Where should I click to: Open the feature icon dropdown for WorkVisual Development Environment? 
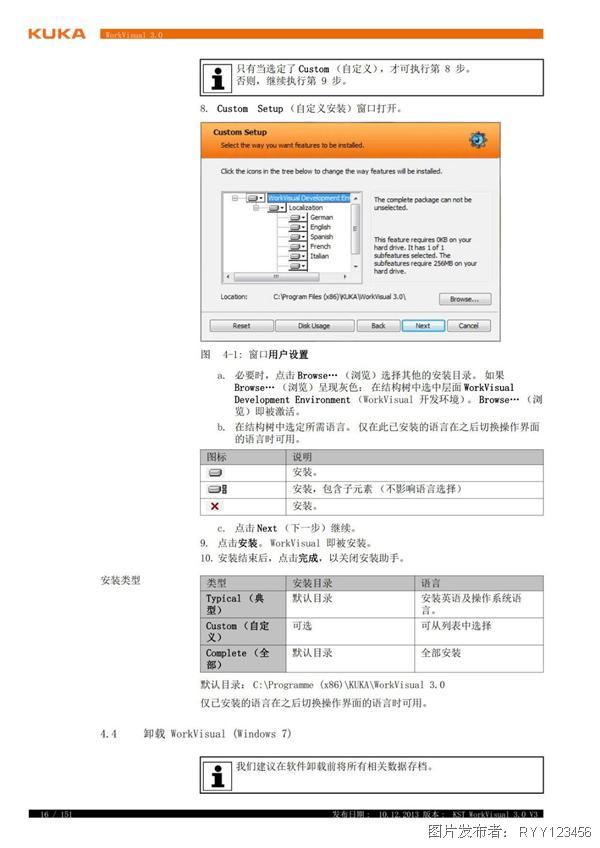click(x=255, y=198)
